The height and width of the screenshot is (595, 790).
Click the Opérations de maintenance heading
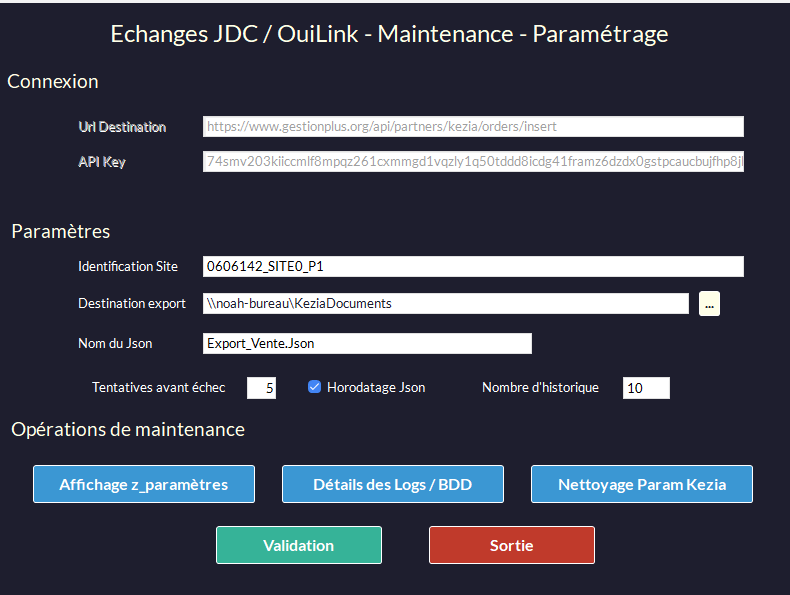128,429
